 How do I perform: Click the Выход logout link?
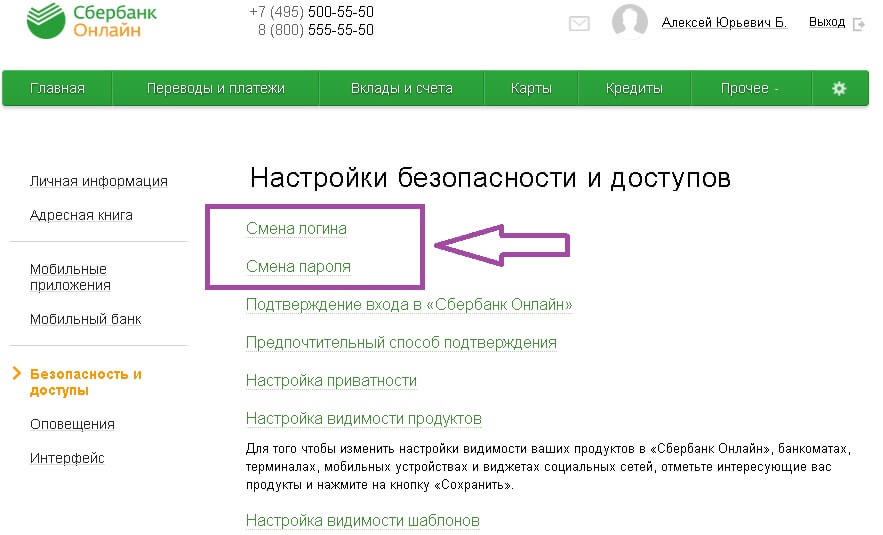pos(827,22)
